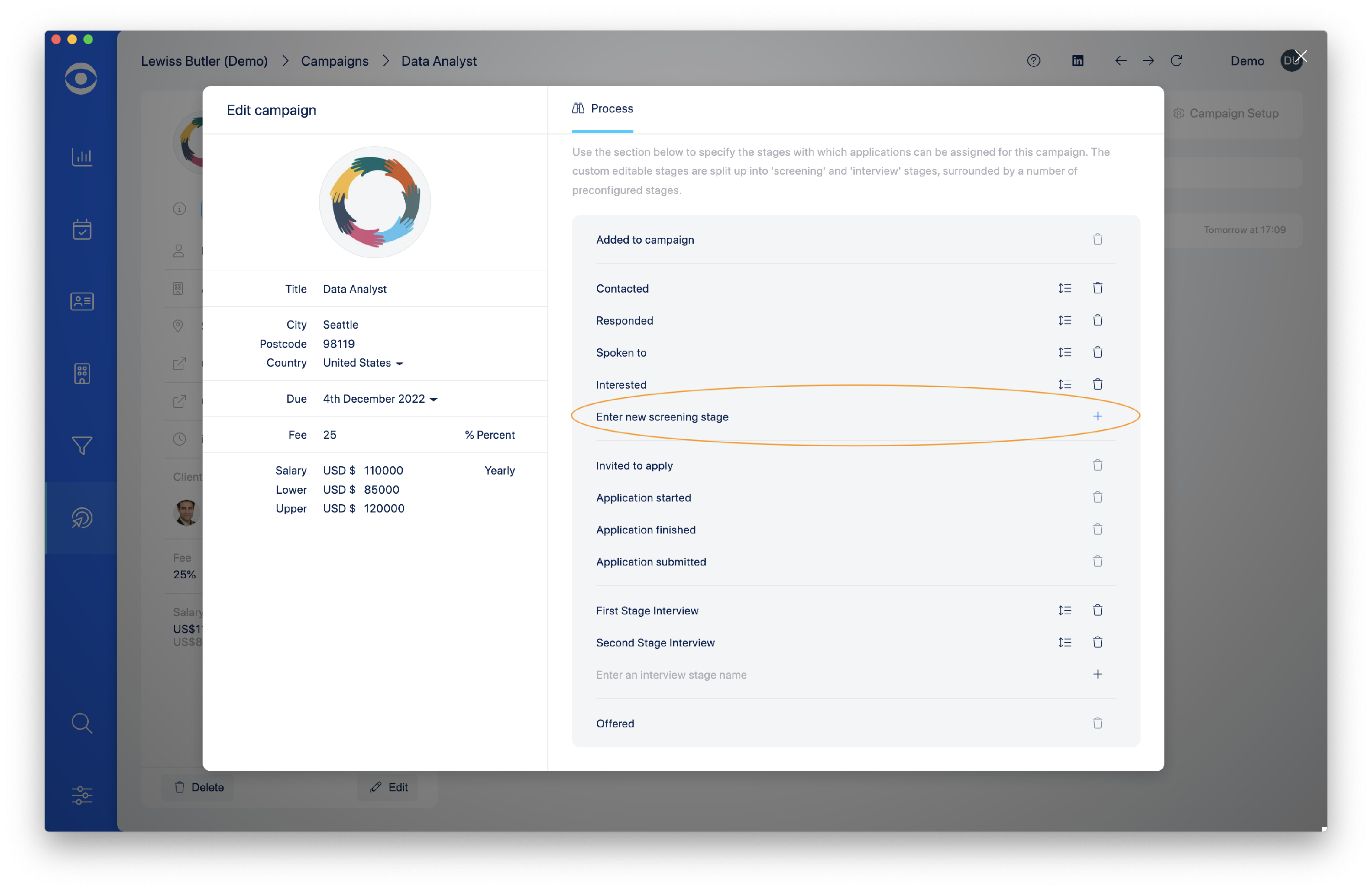Select the Process tab

click(602, 109)
